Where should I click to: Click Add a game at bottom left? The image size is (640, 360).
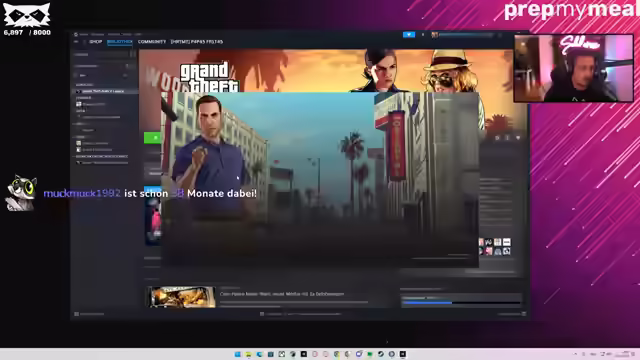89,314
